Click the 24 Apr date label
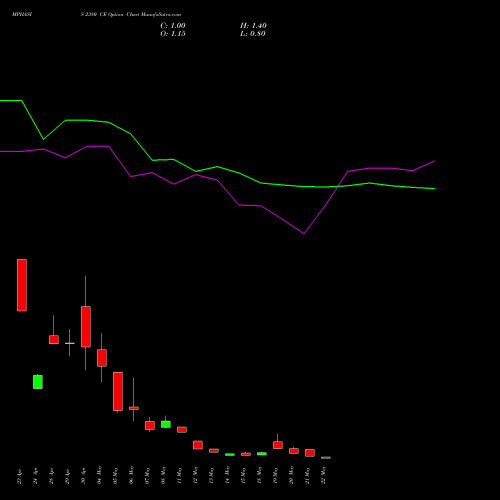Screen dimensions: 500x500 click(x=35, y=476)
